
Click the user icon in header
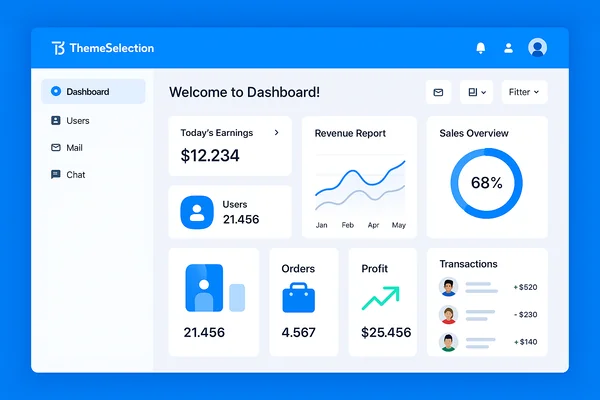coord(508,48)
